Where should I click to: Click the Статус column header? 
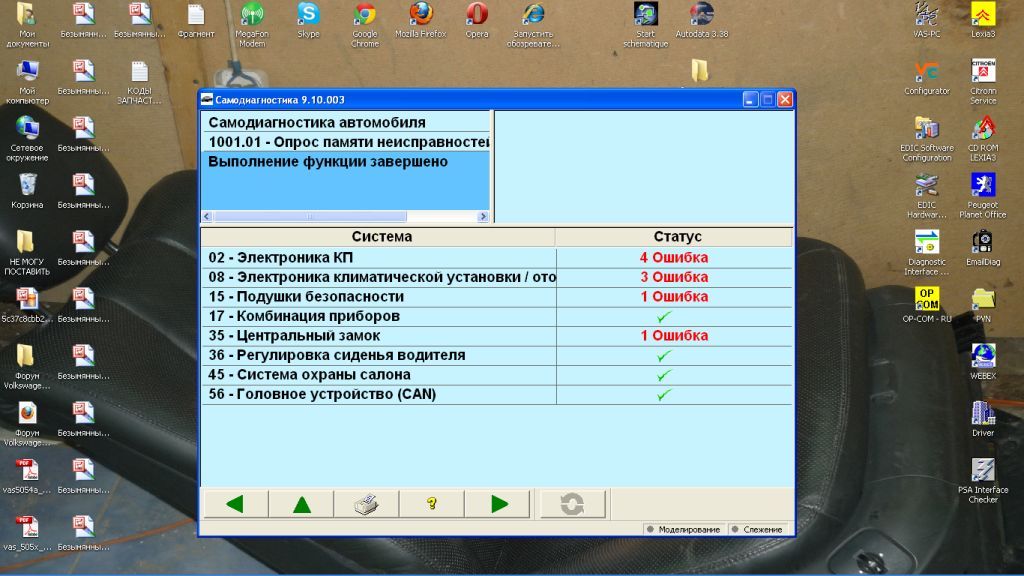pyautogui.click(x=674, y=236)
